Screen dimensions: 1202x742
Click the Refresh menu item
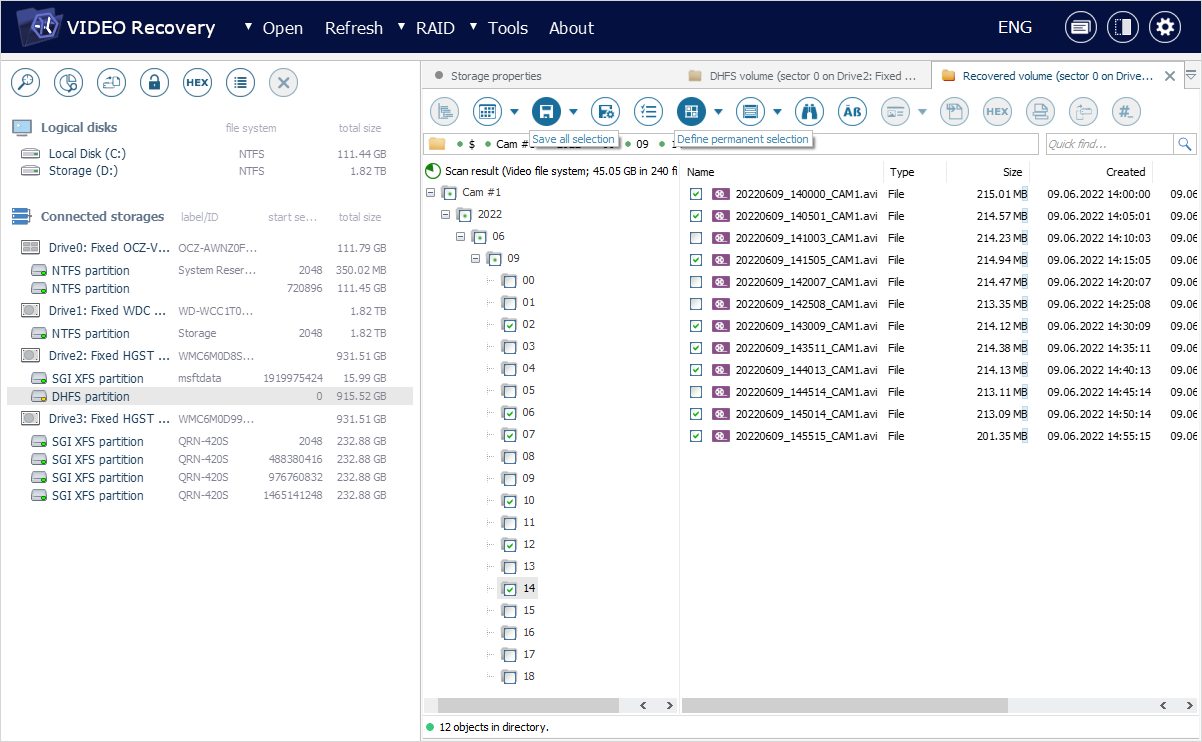[354, 28]
